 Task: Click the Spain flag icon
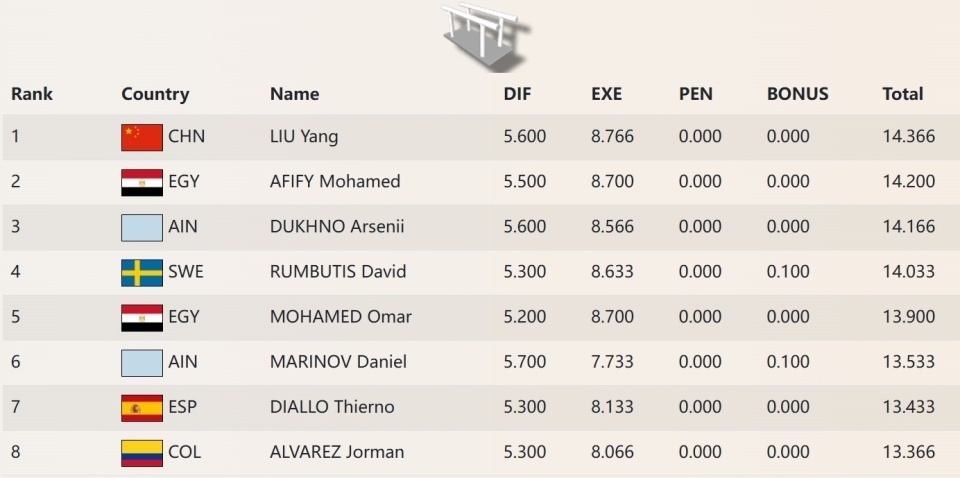[141, 407]
